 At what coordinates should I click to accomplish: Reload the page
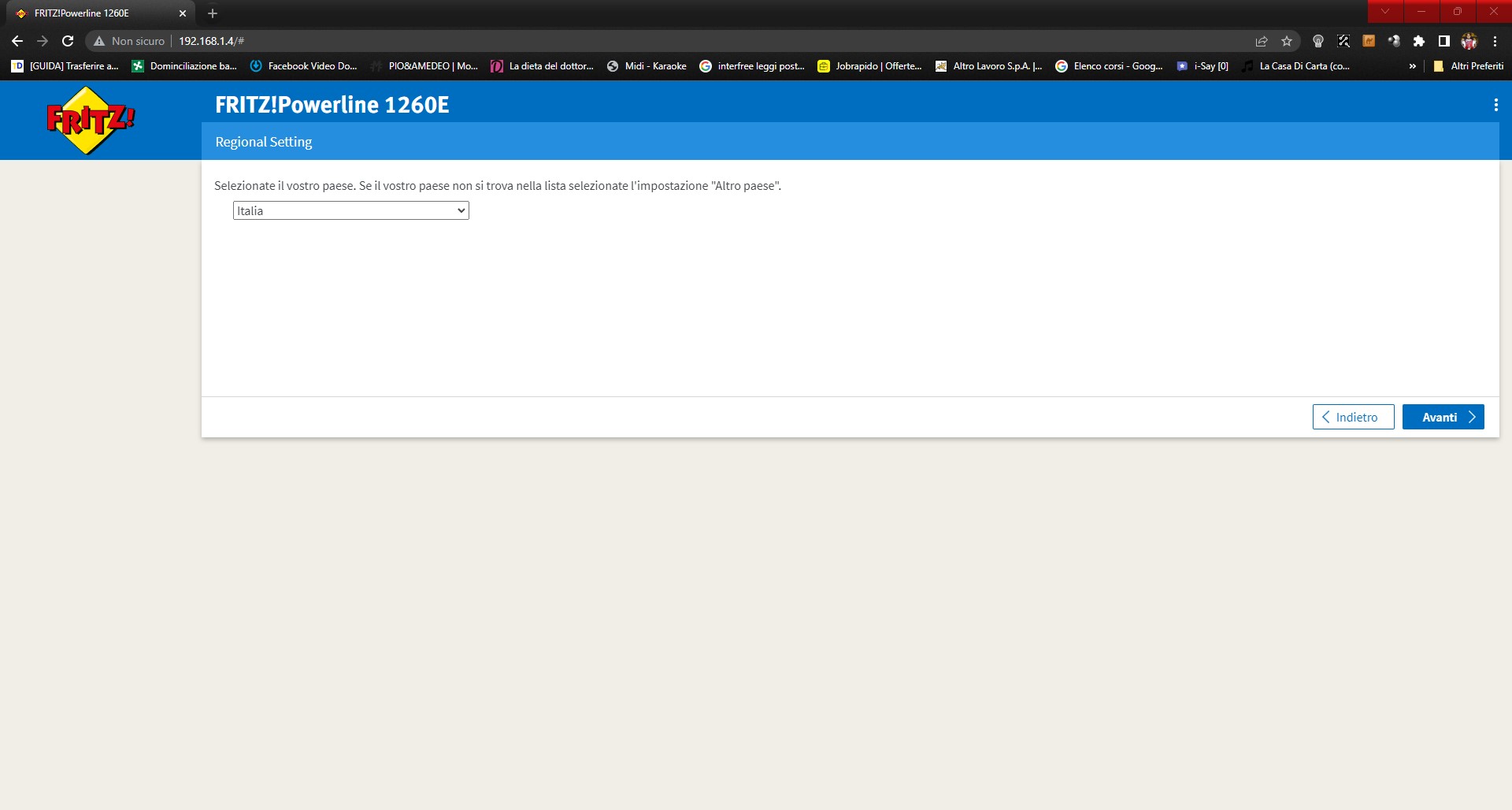(68, 41)
